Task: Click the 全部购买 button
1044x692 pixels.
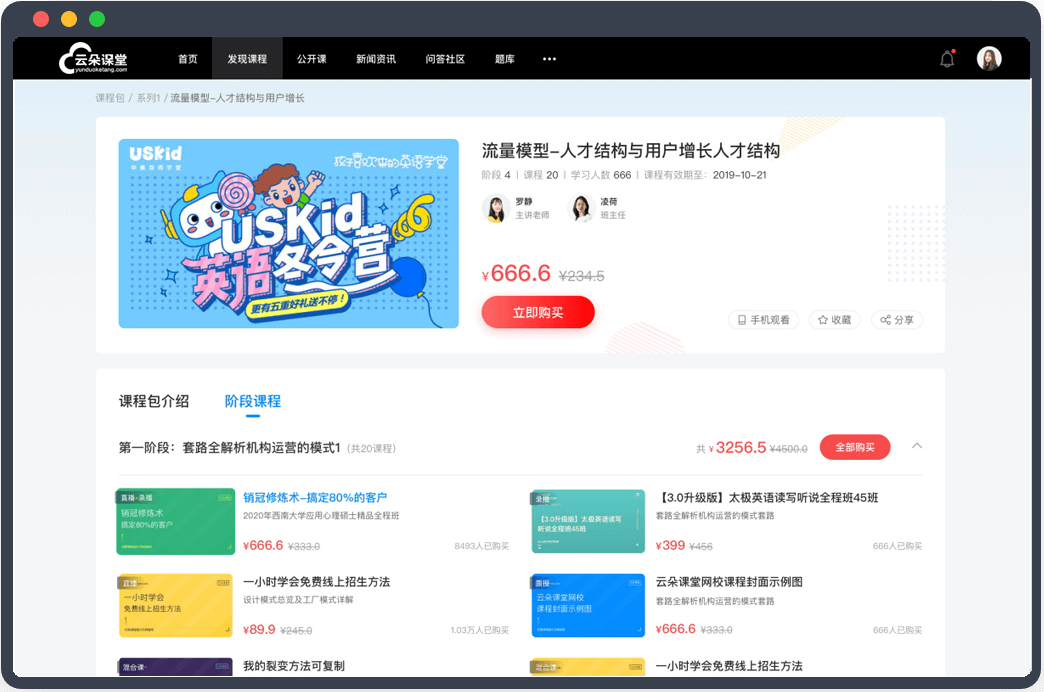Action: [855, 447]
